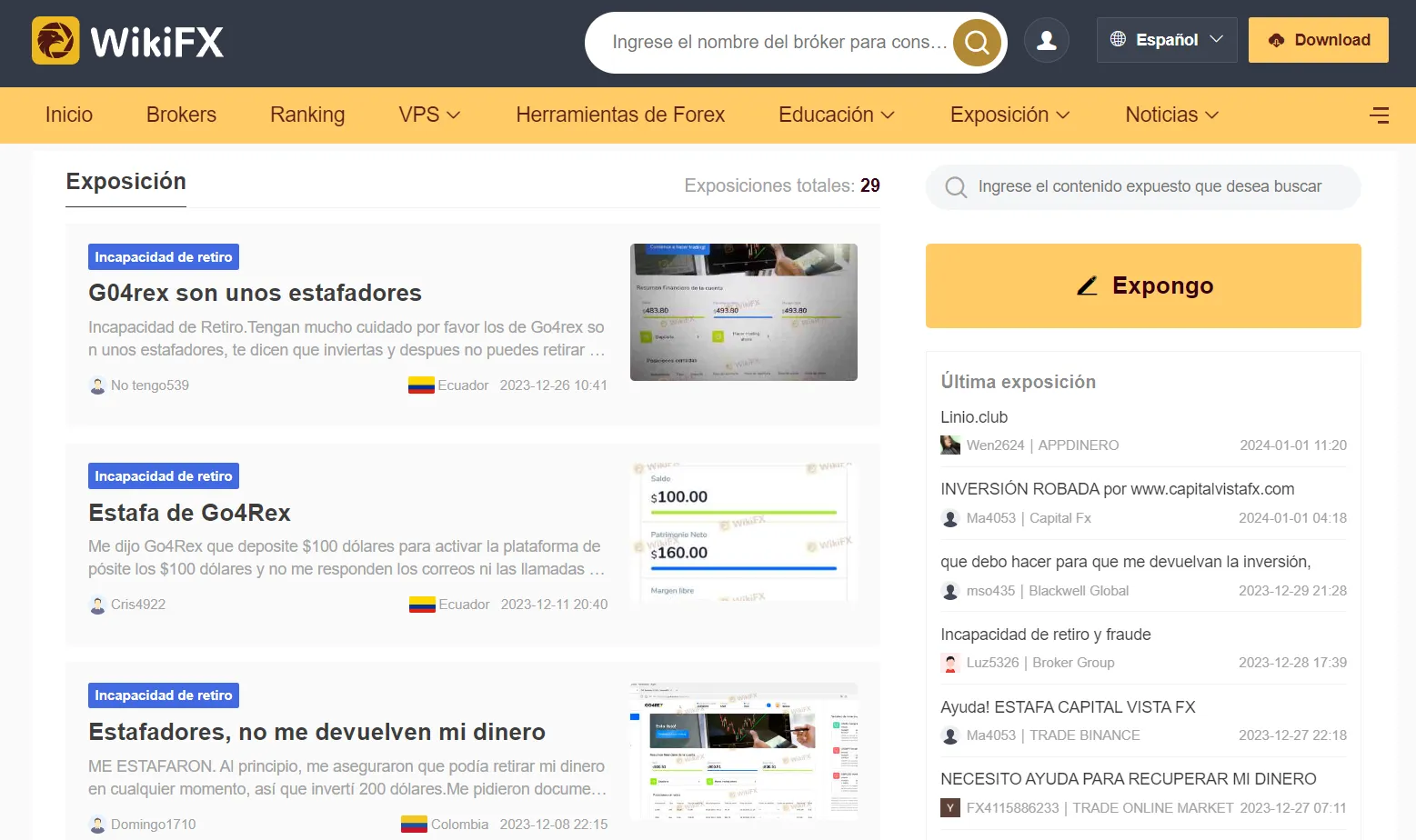Screen dimensions: 1416x840
Task: Click the Última exposición heading
Action: coord(1019,382)
